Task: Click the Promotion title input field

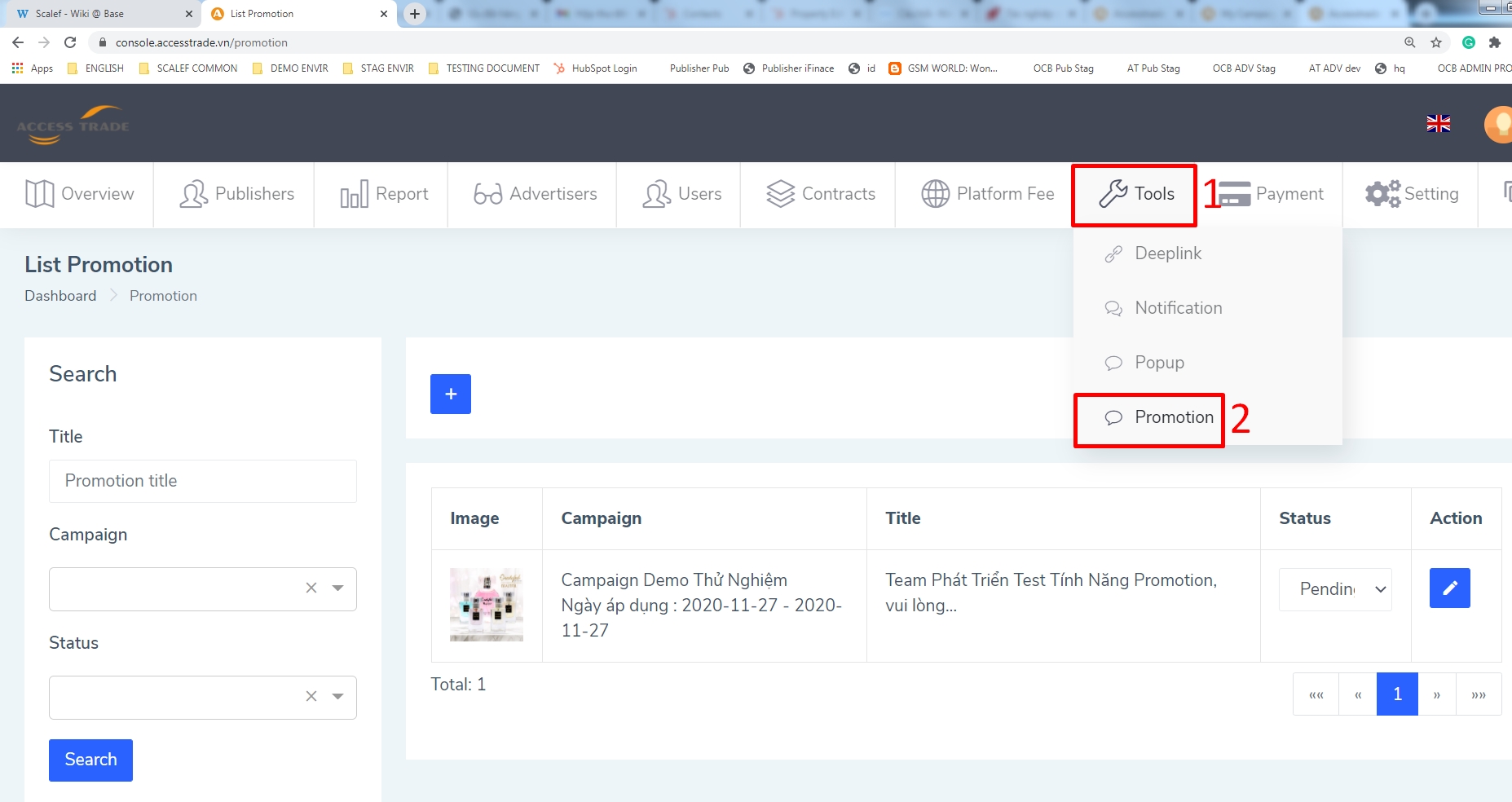Action: [202, 481]
